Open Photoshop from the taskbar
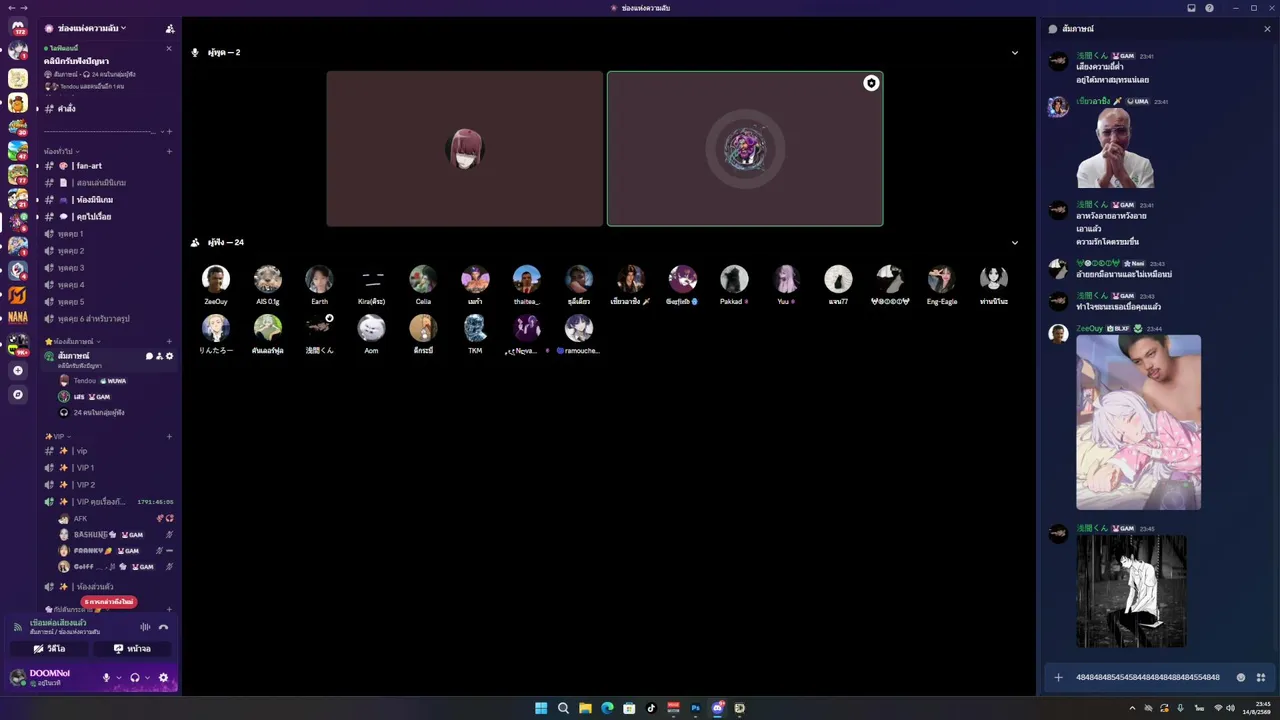Viewport: 1280px width, 720px height. (x=695, y=708)
